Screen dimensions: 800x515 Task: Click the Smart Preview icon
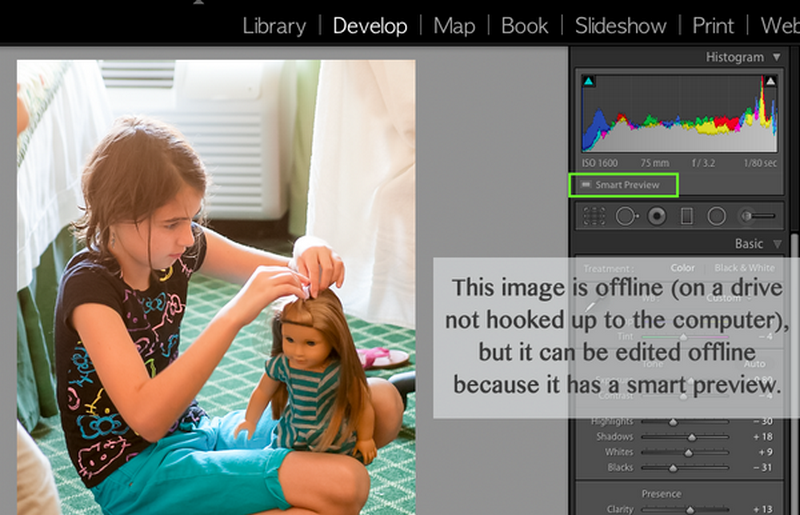[x=586, y=185]
